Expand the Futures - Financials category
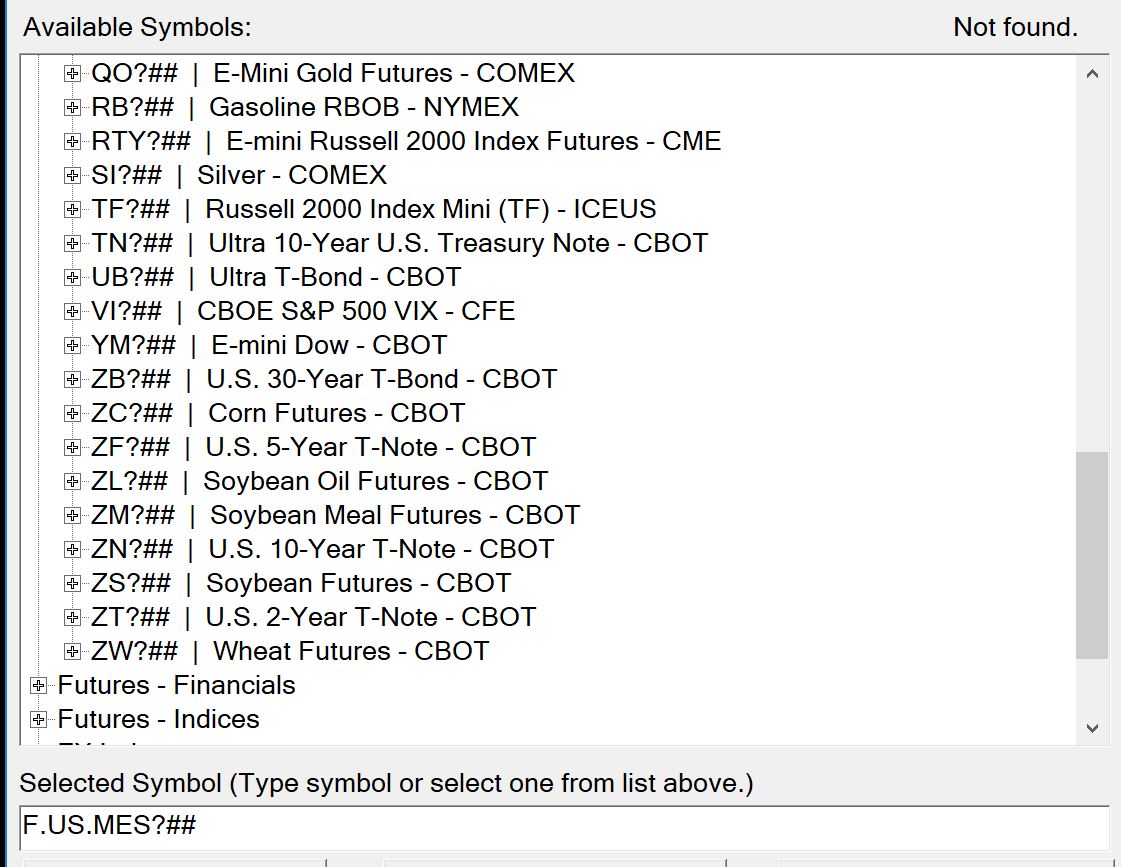Screen dimensions: 1121x867 (x=39, y=686)
